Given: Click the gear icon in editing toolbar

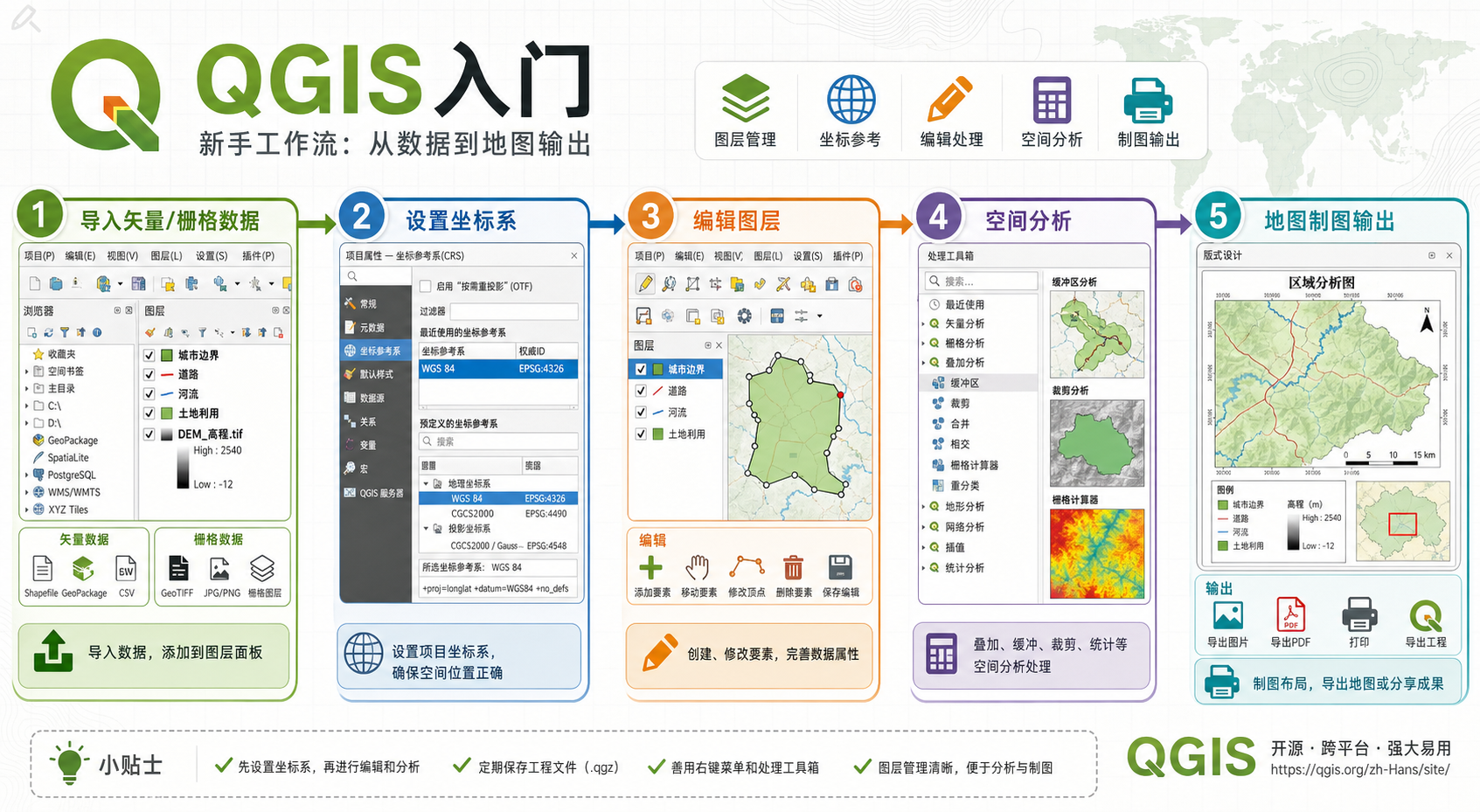Looking at the screenshot, I should click(745, 316).
